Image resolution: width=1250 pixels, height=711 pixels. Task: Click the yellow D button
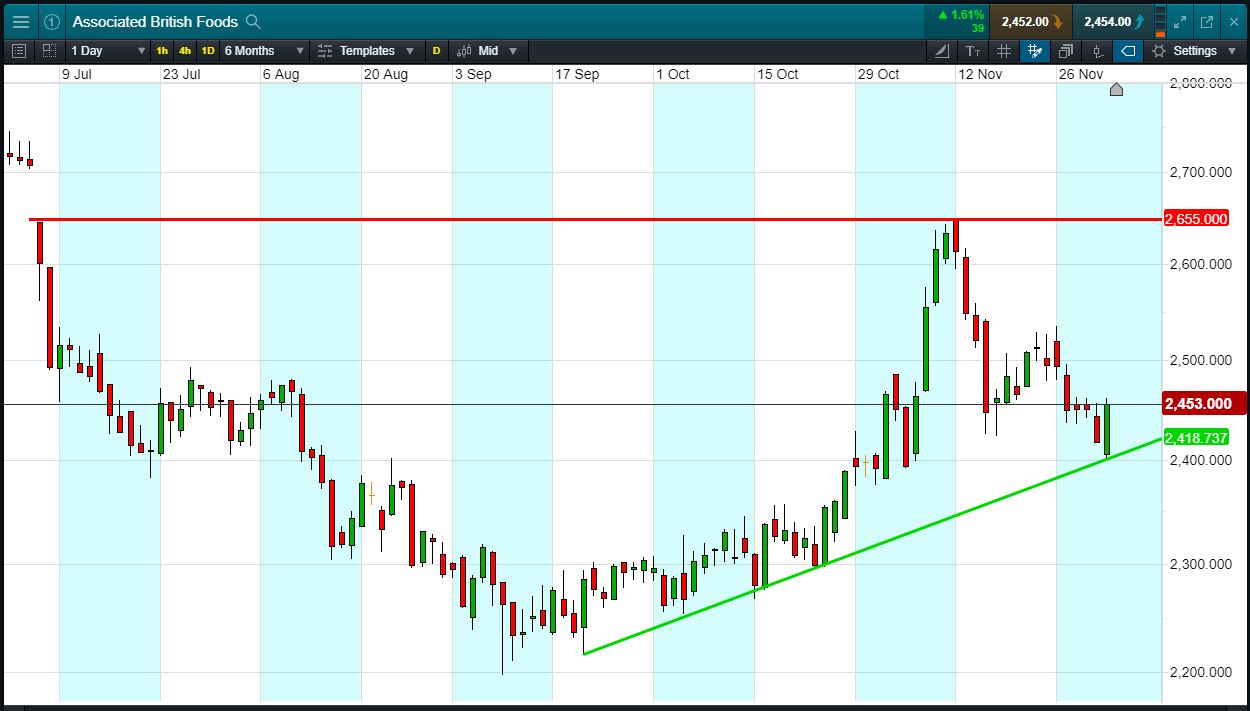click(x=436, y=50)
